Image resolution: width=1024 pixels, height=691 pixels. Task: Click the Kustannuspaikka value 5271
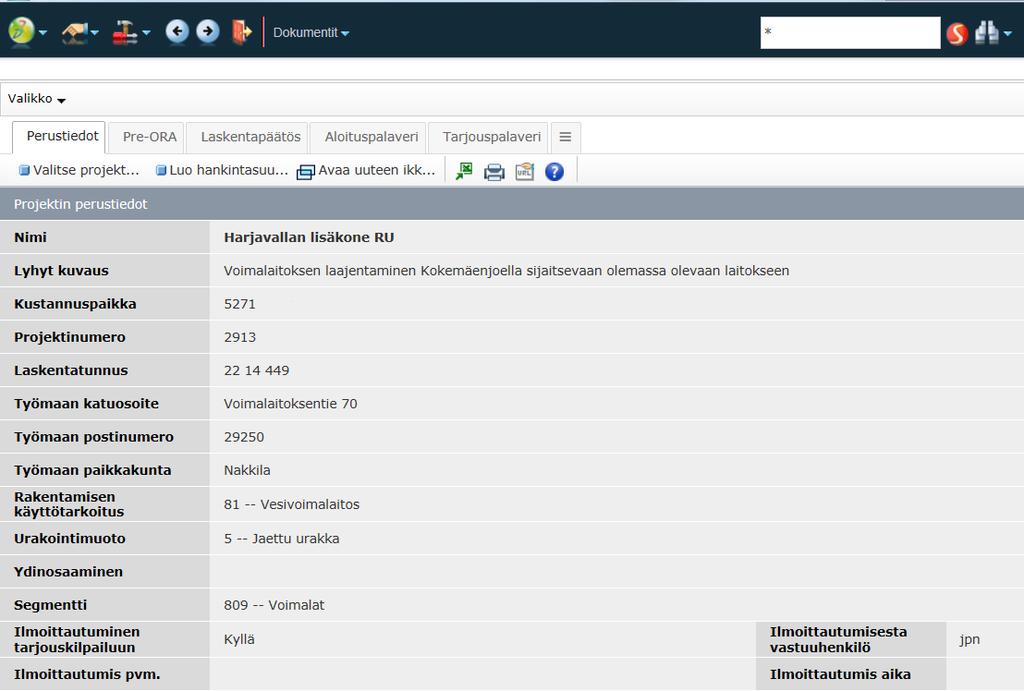pyautogui.click(x=240, y=304)
